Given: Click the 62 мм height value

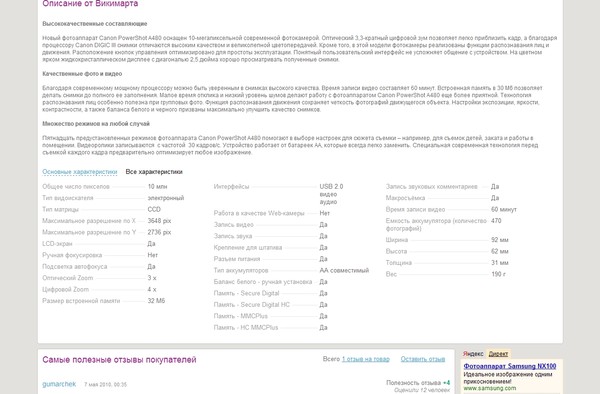Looking at the screenshot, I should coord(499,252).
